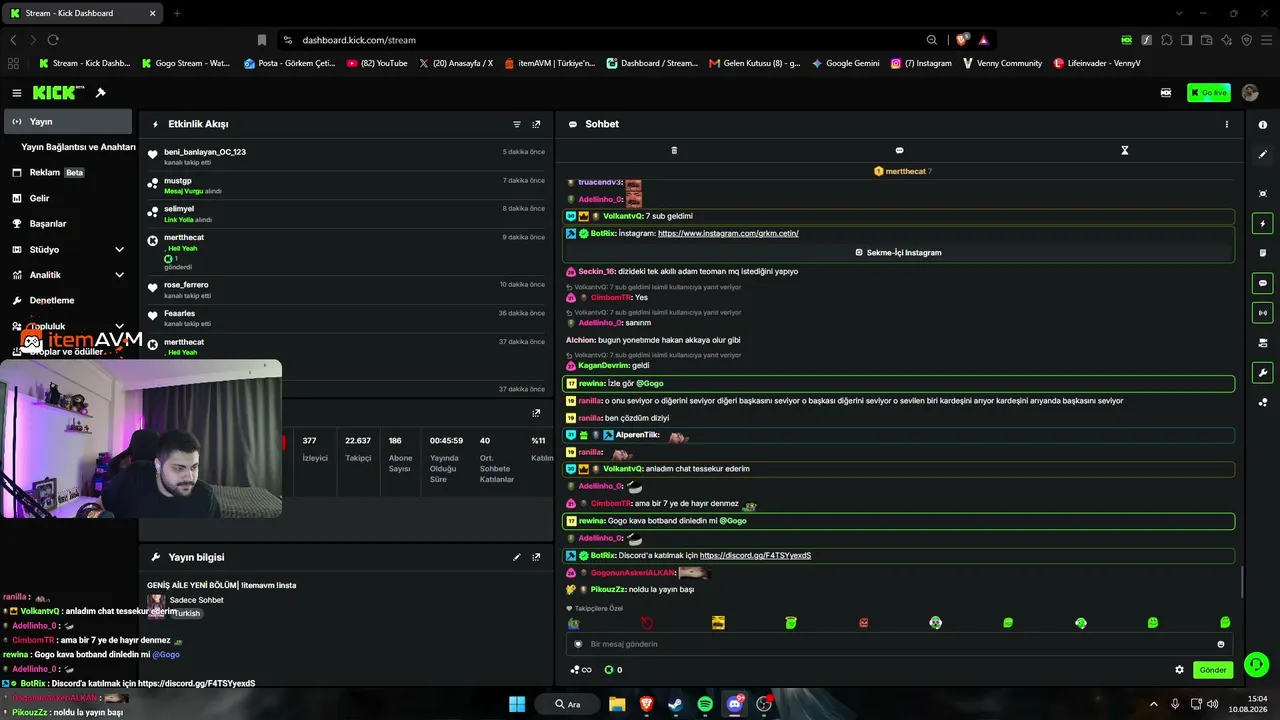Click beni_banlayan_OC_123 in activity feed
The width and height of the screenshot is (1280, 720).
pyautogui.click(x=205, y=152)
